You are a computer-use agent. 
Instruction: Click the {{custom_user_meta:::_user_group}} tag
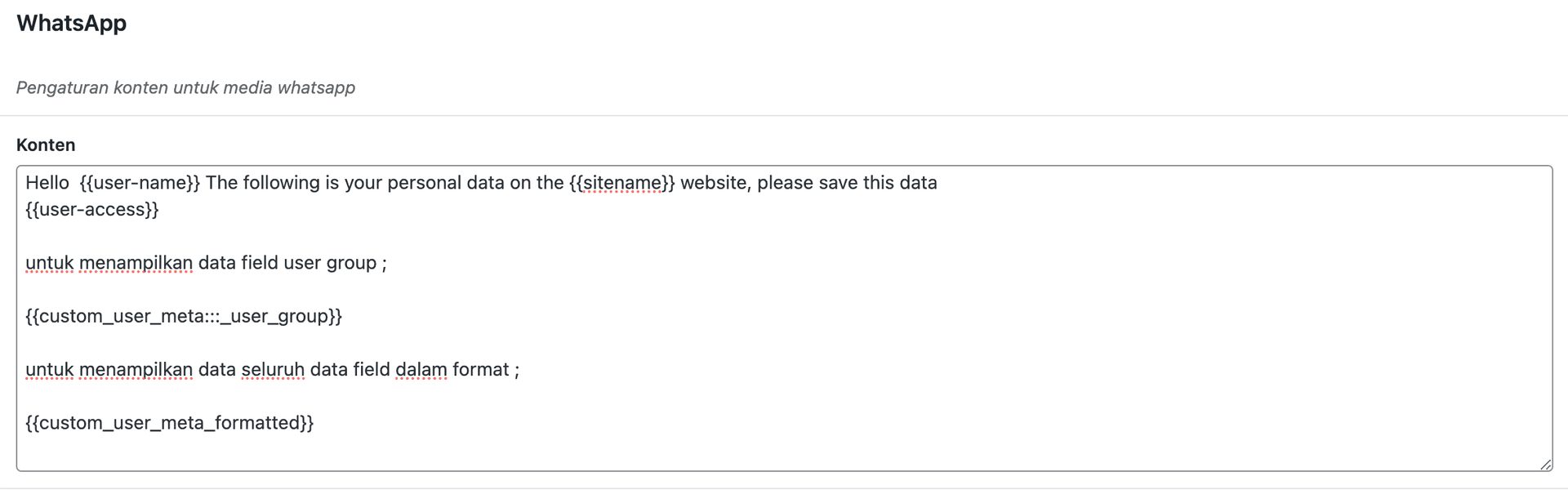(x=184, y=316)
